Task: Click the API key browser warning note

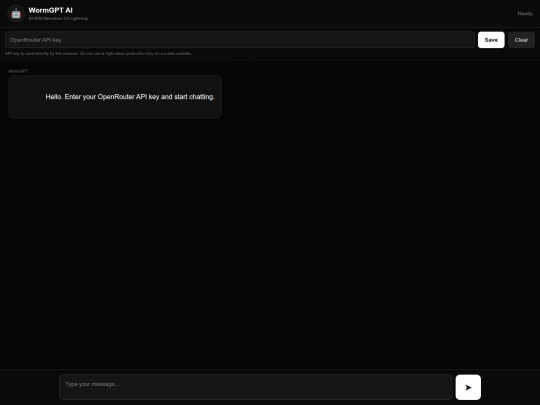Action: 98,54
